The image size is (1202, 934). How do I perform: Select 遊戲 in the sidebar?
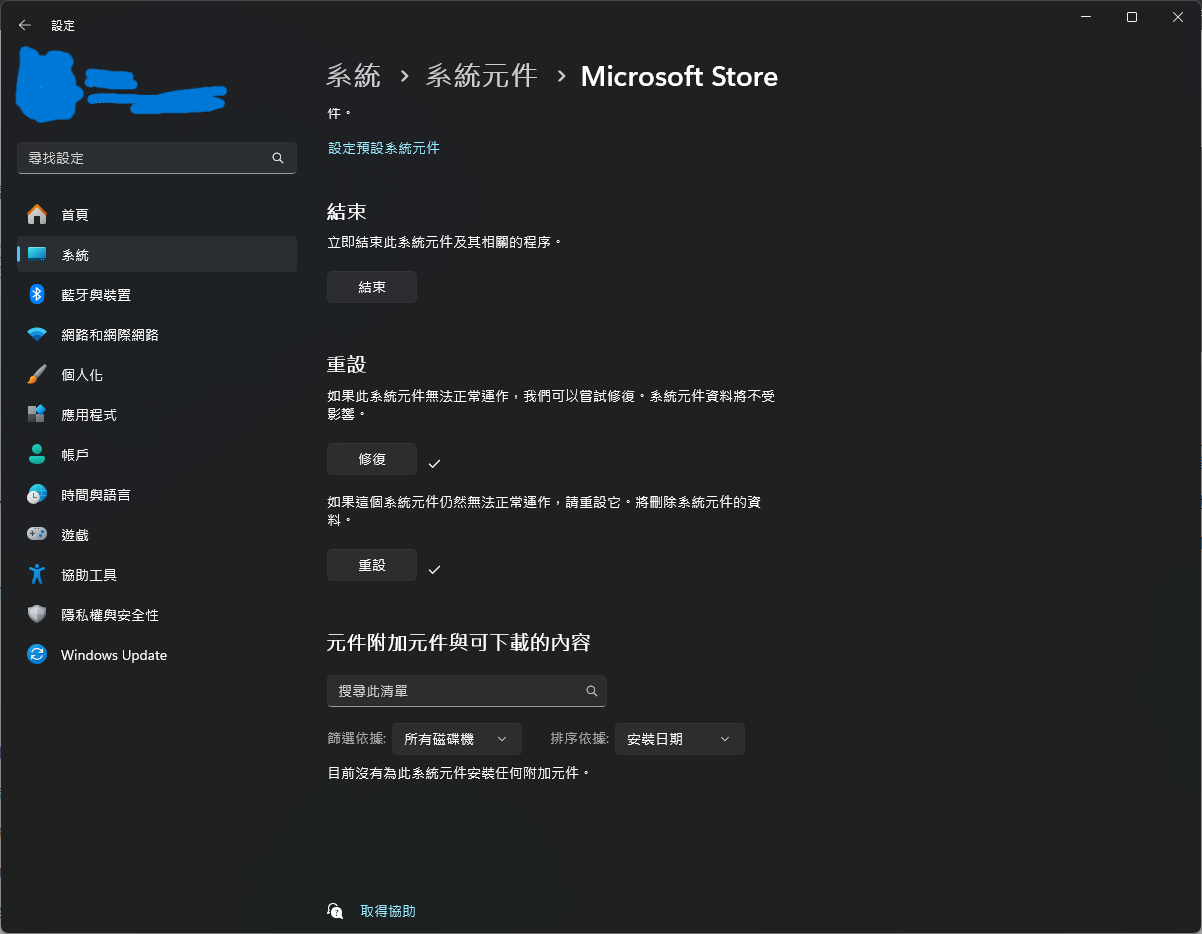click(157, 534)
